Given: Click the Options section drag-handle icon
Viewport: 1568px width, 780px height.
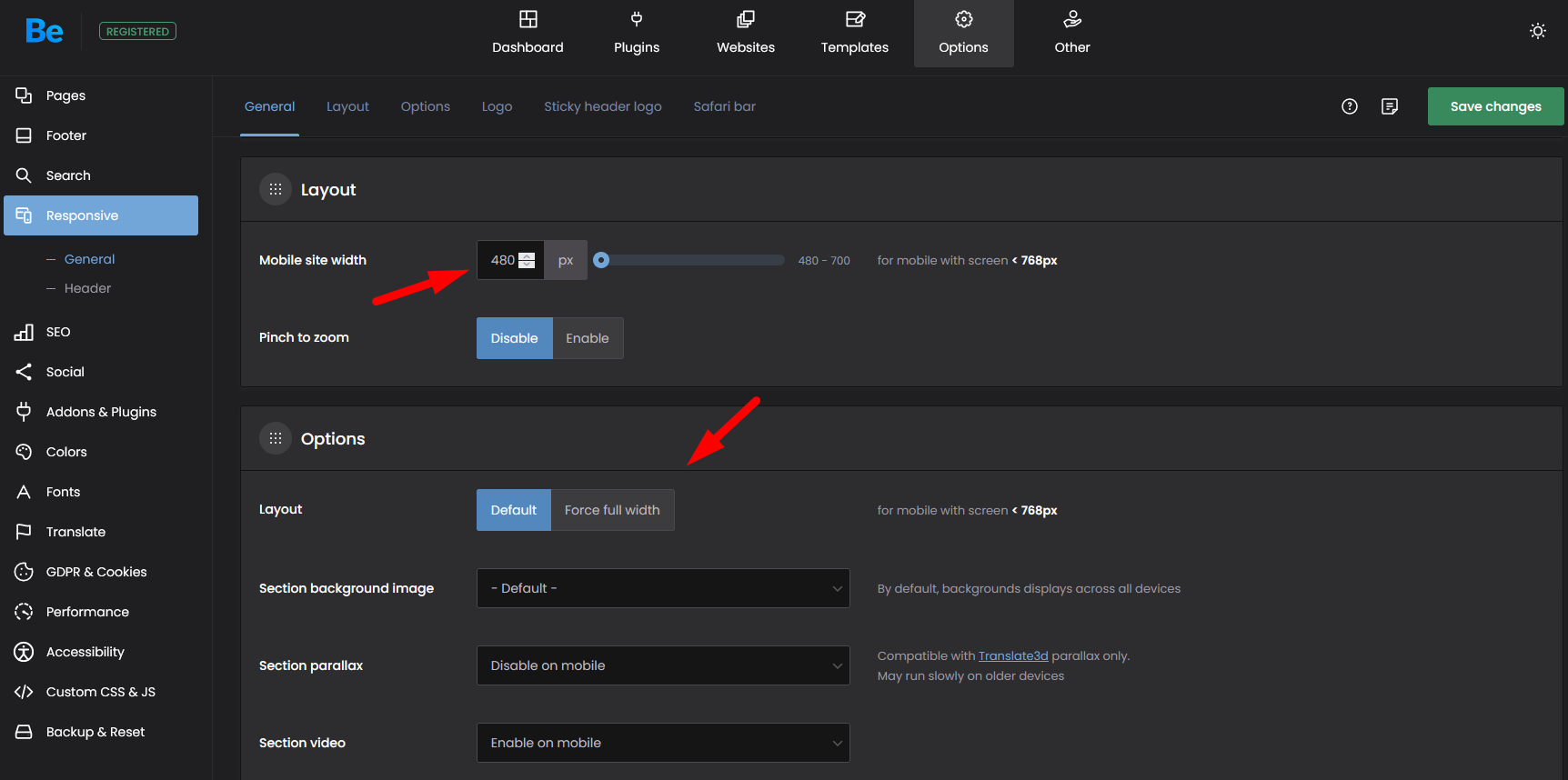Looking at the screenshot, I should pos(276,438).
